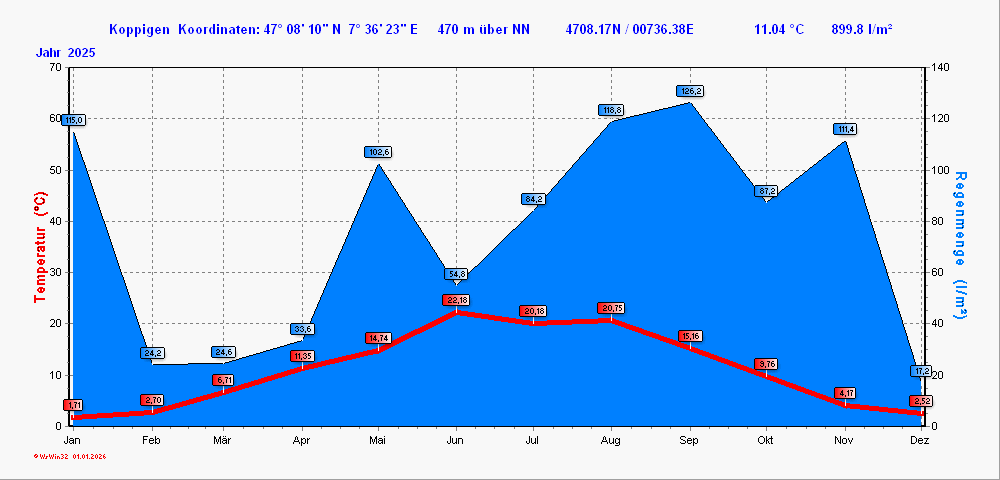Select the "470 m über NN" altitude text

484,29
